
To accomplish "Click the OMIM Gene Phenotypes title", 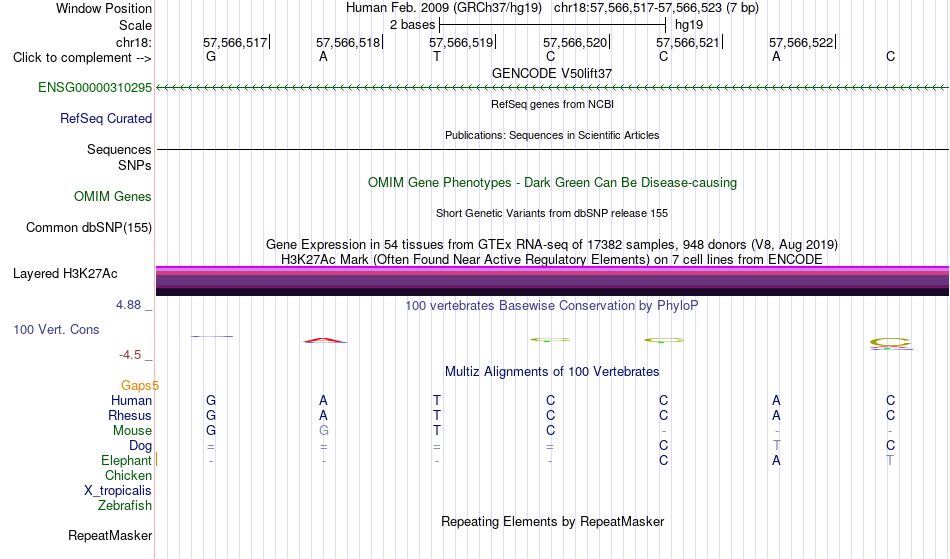I will click(552, 182).
